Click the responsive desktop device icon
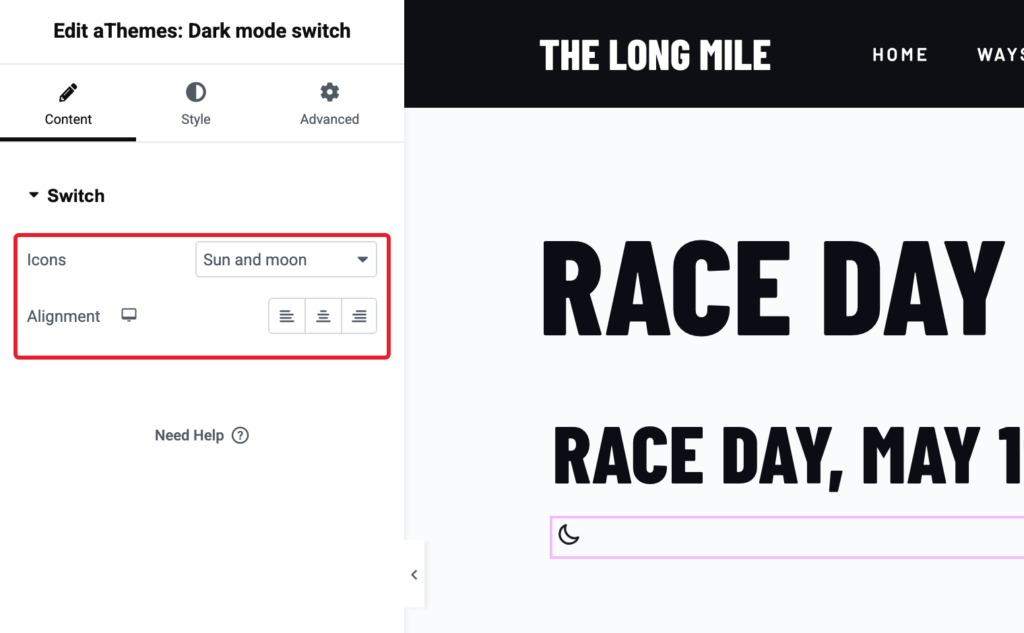This screenshot has width=1024, height=633. [x=129, y=316]
